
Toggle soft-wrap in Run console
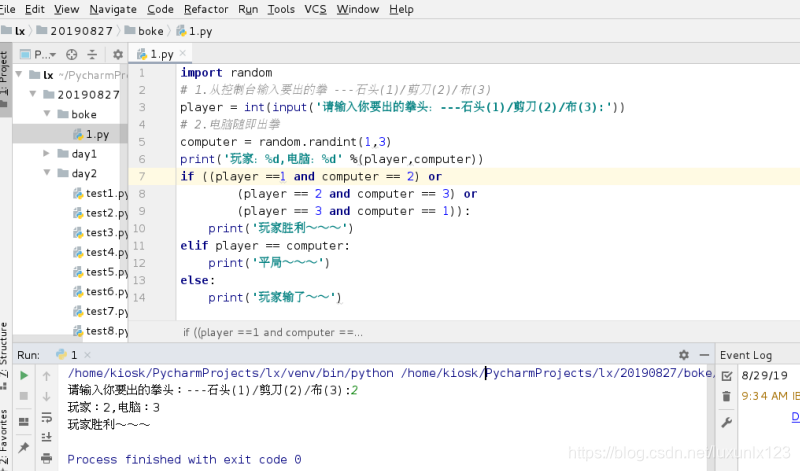[x=46, y=417]
